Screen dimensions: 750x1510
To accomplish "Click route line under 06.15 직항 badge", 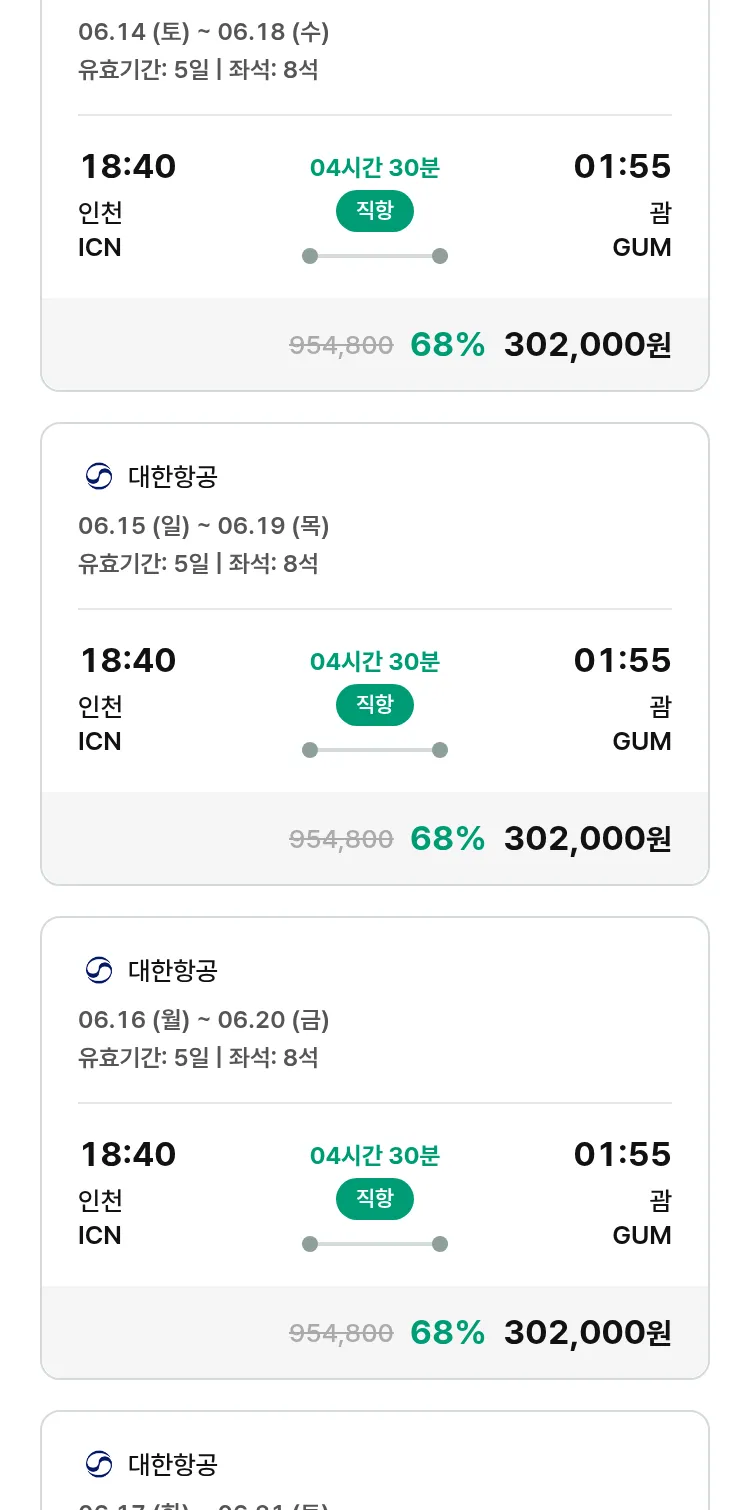I will (x=375, y=750).
